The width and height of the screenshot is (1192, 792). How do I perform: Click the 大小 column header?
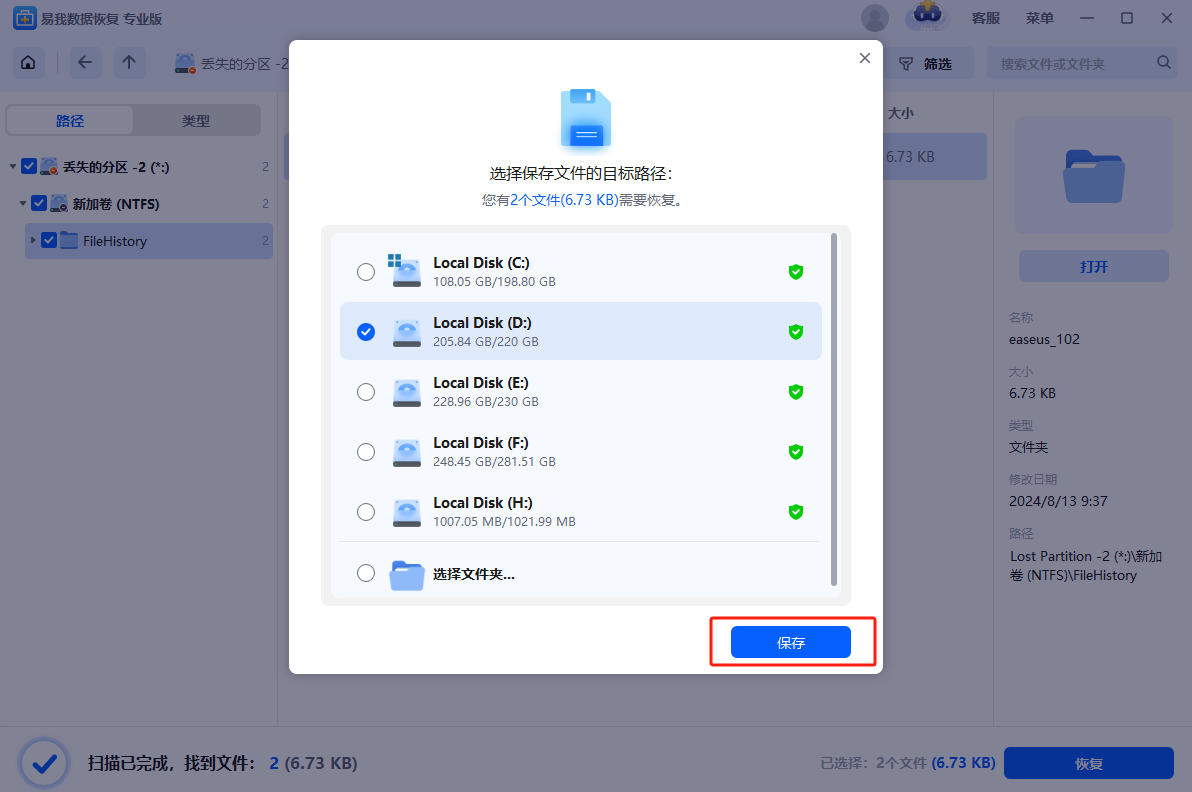tap(901, 113)
